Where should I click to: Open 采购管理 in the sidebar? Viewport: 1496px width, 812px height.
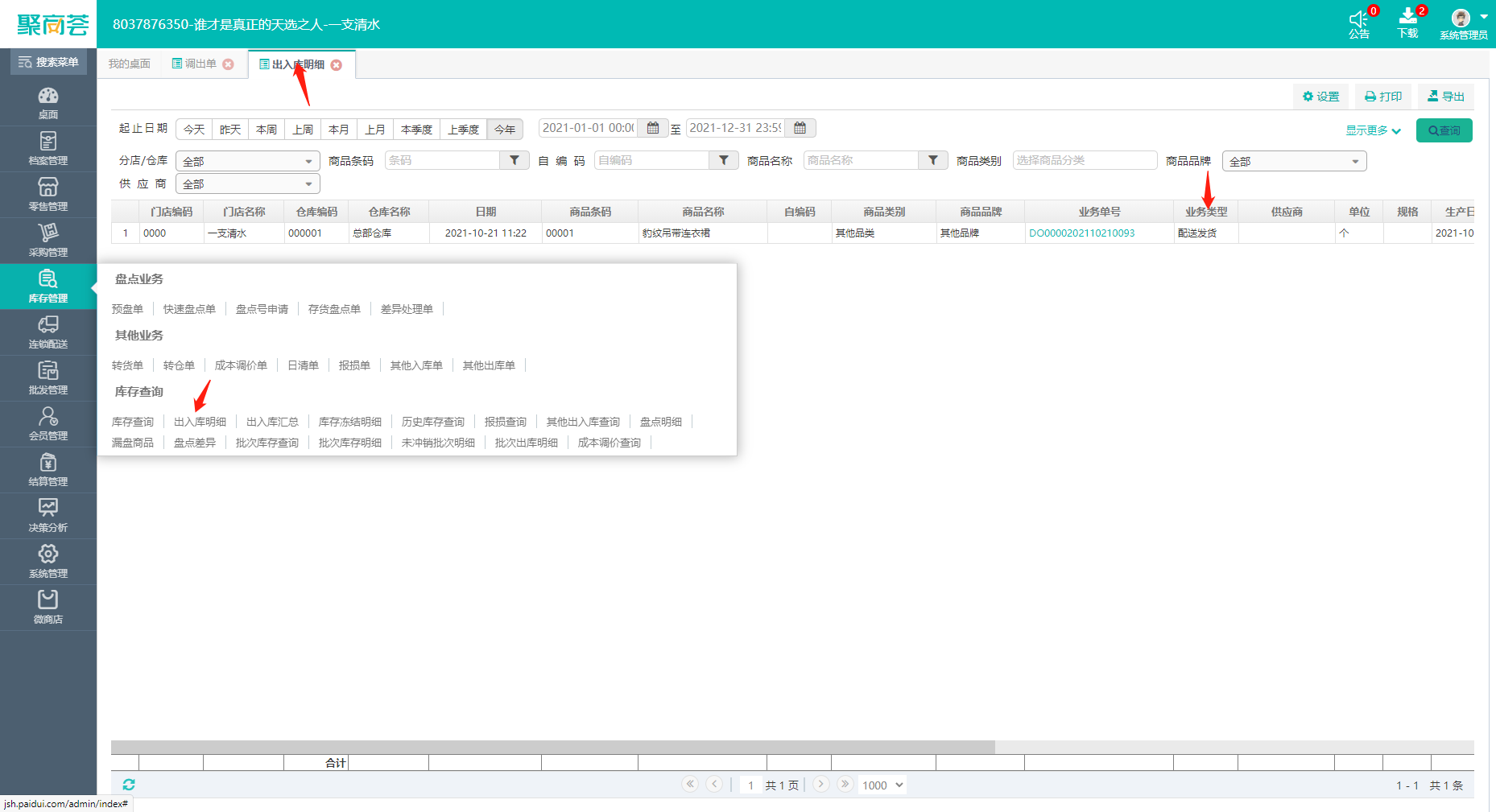[x=48, y=240]
